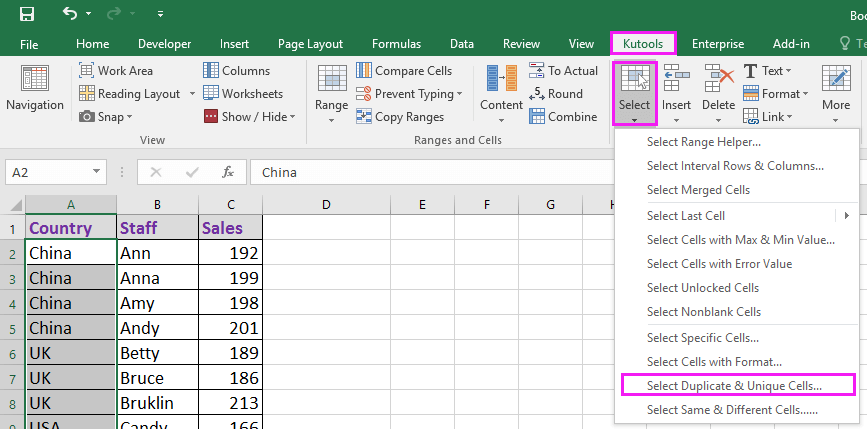This screenshot has height=429, width=867.
Task: Click the Compare Cells icon
Action: pyautogui.click(x=364, y=70)
